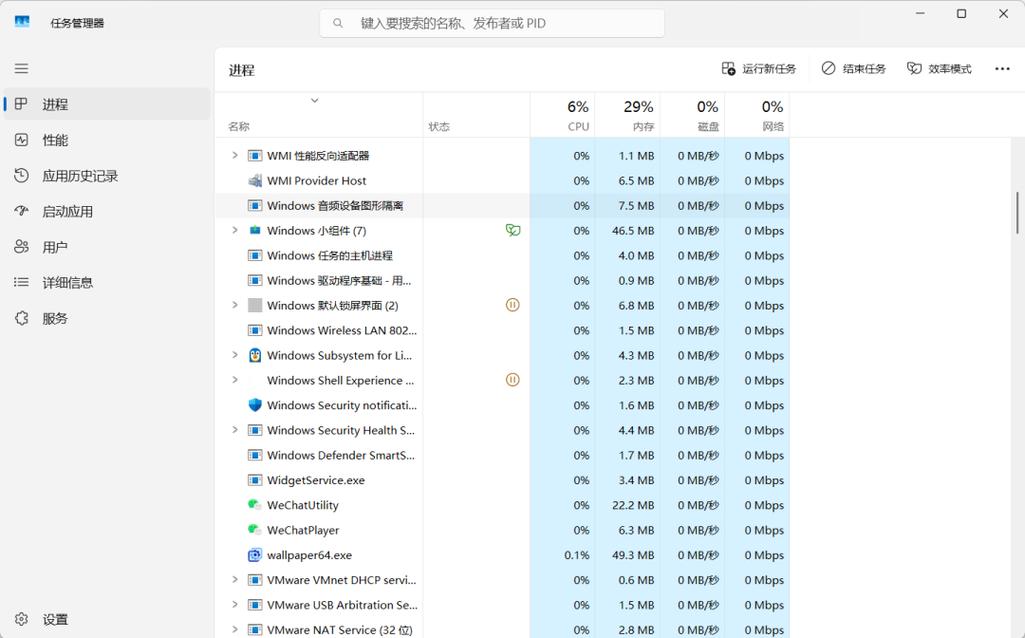Click the WidgetService.exe icon

pyautogui.click(x=255, y=480)
